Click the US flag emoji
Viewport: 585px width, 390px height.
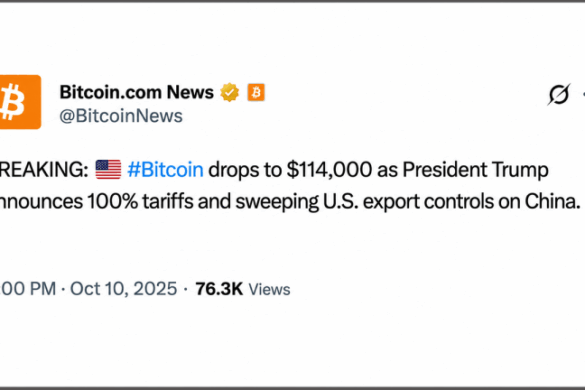(108, 169)
